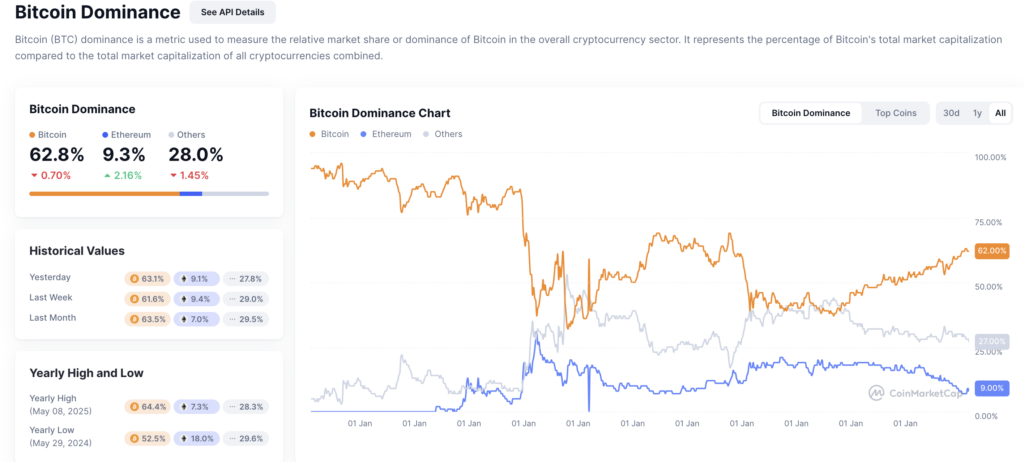Click the blue 9.00% Ethereum chart label
This screenshot has width=1024, height=462.
pos(993,388)
